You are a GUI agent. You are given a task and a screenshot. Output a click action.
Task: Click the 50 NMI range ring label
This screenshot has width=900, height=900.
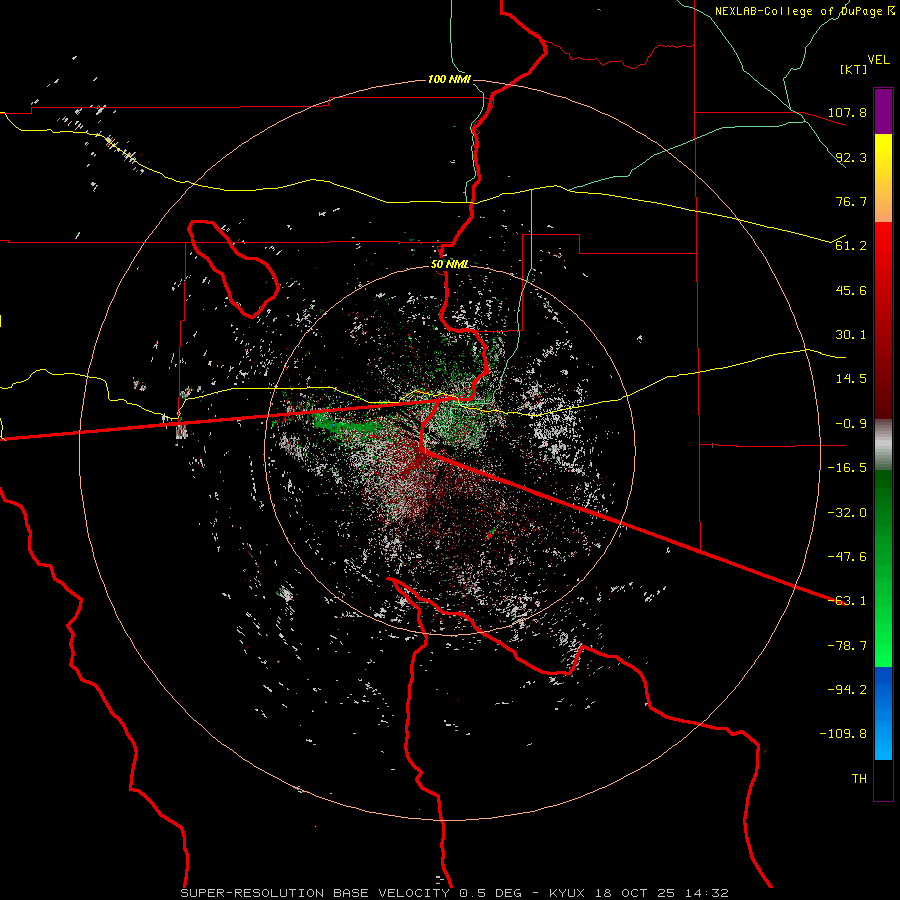[449, 265]
